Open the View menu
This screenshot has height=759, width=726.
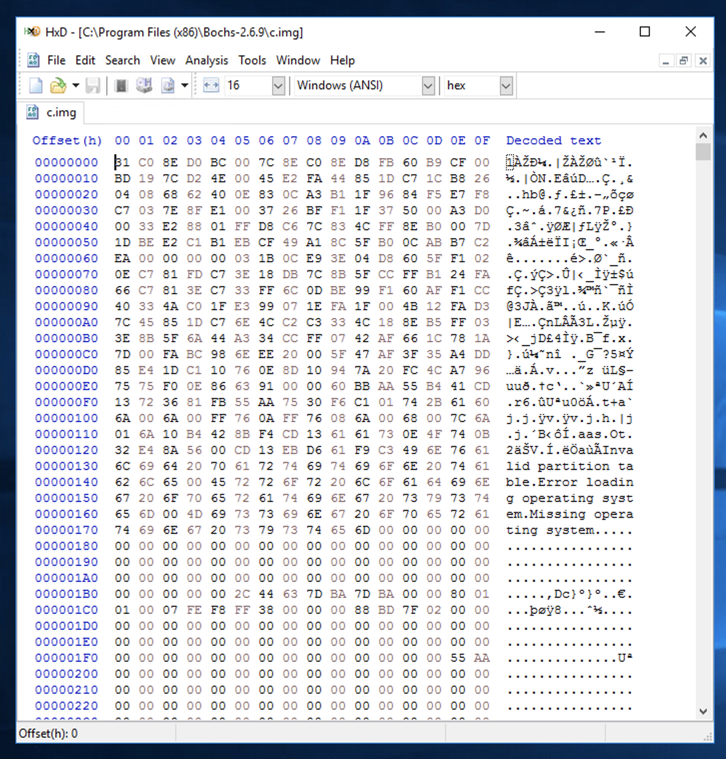pyautogui.click(x=163, y=61)
